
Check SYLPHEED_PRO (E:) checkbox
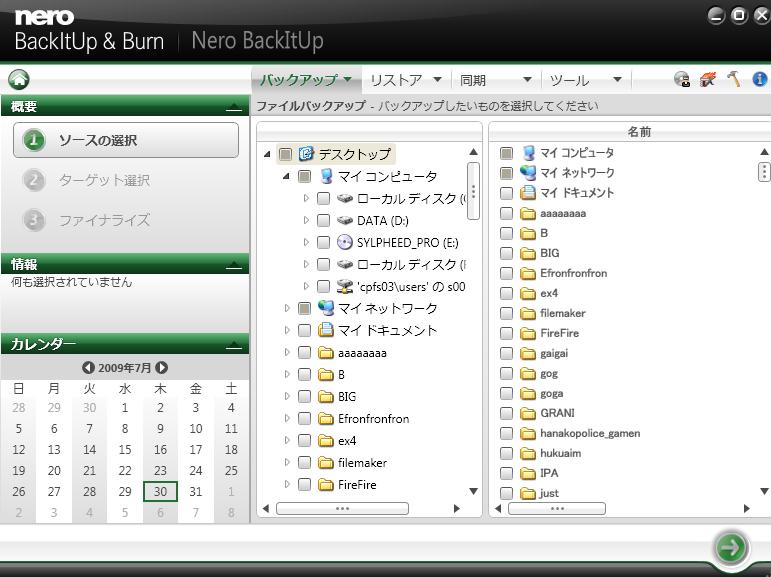click(x=324, y=242)
